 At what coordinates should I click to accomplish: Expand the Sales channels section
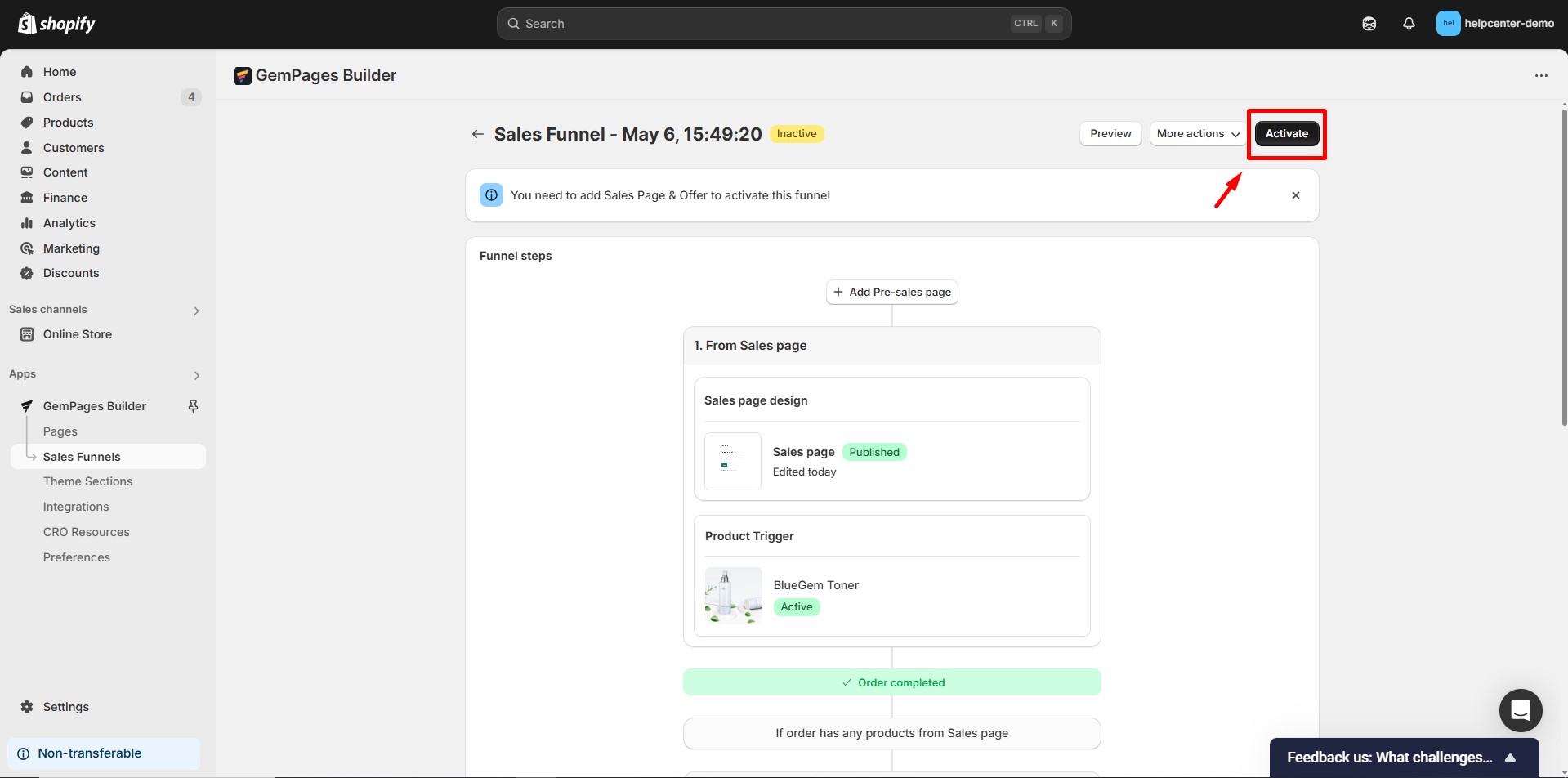click(x=196, y=311)
